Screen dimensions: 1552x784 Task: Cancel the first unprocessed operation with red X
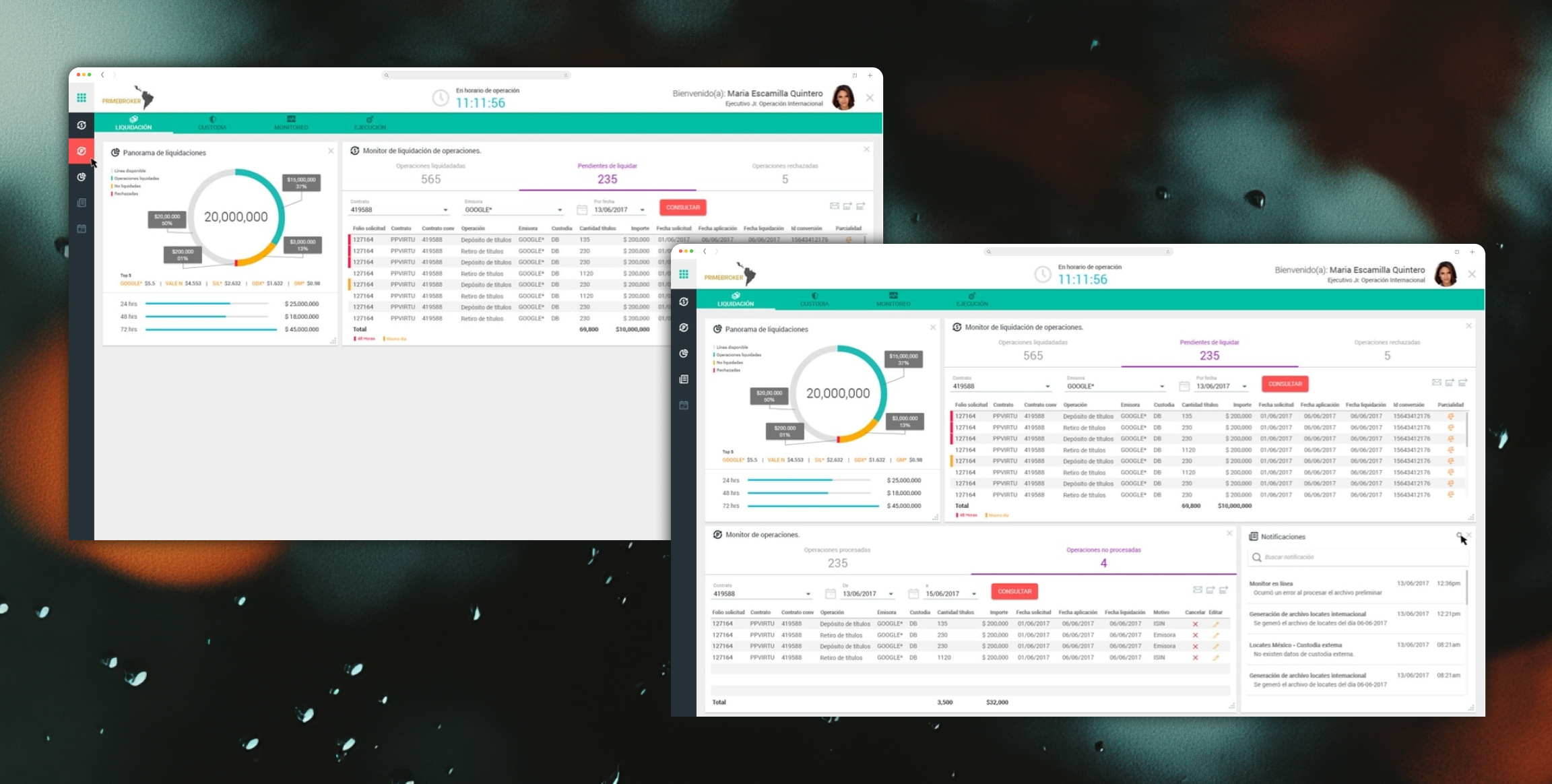(x=1195, y=624)
